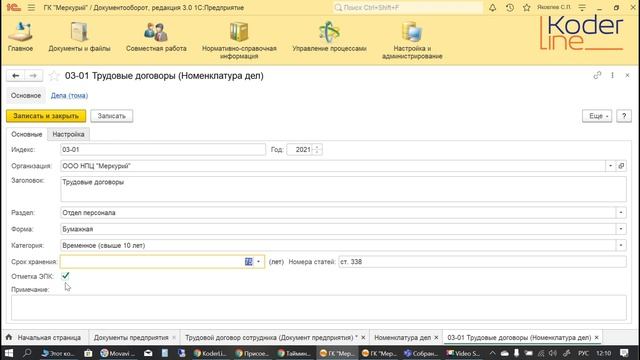This screenshot has width=640, height=360.
Task: Open the Дела (тома) link
Action: pyautogui.click(x=69, y=96)
